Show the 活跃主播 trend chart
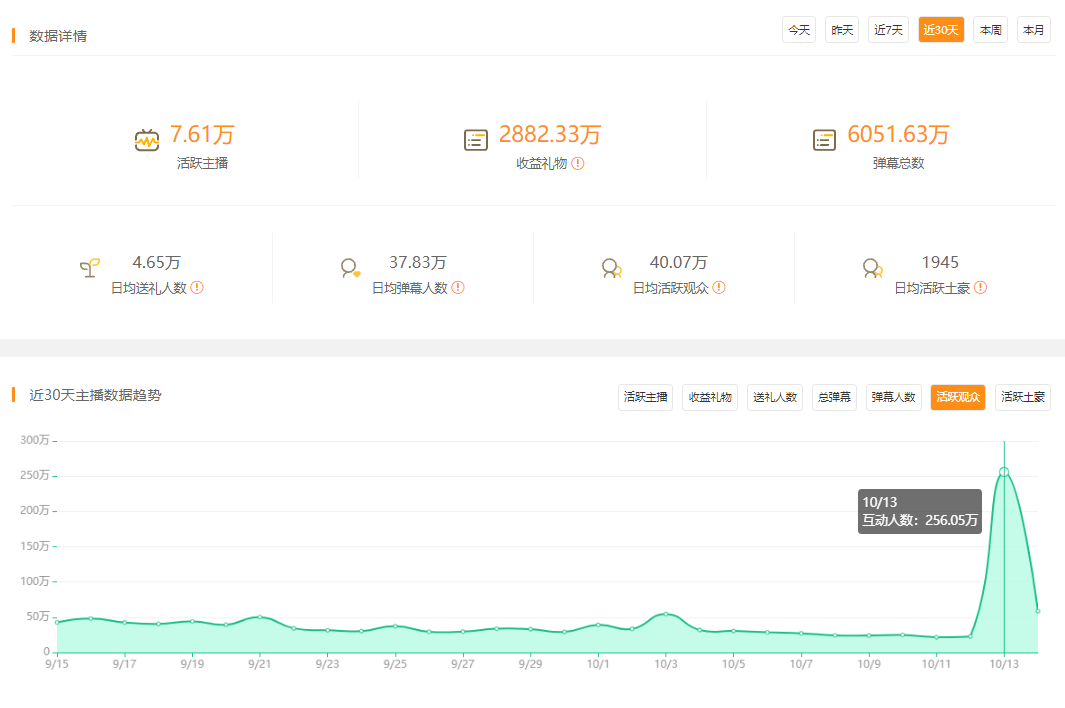Screen dimensions: 1065x708 pyautogui.click(x=645, y=397)
